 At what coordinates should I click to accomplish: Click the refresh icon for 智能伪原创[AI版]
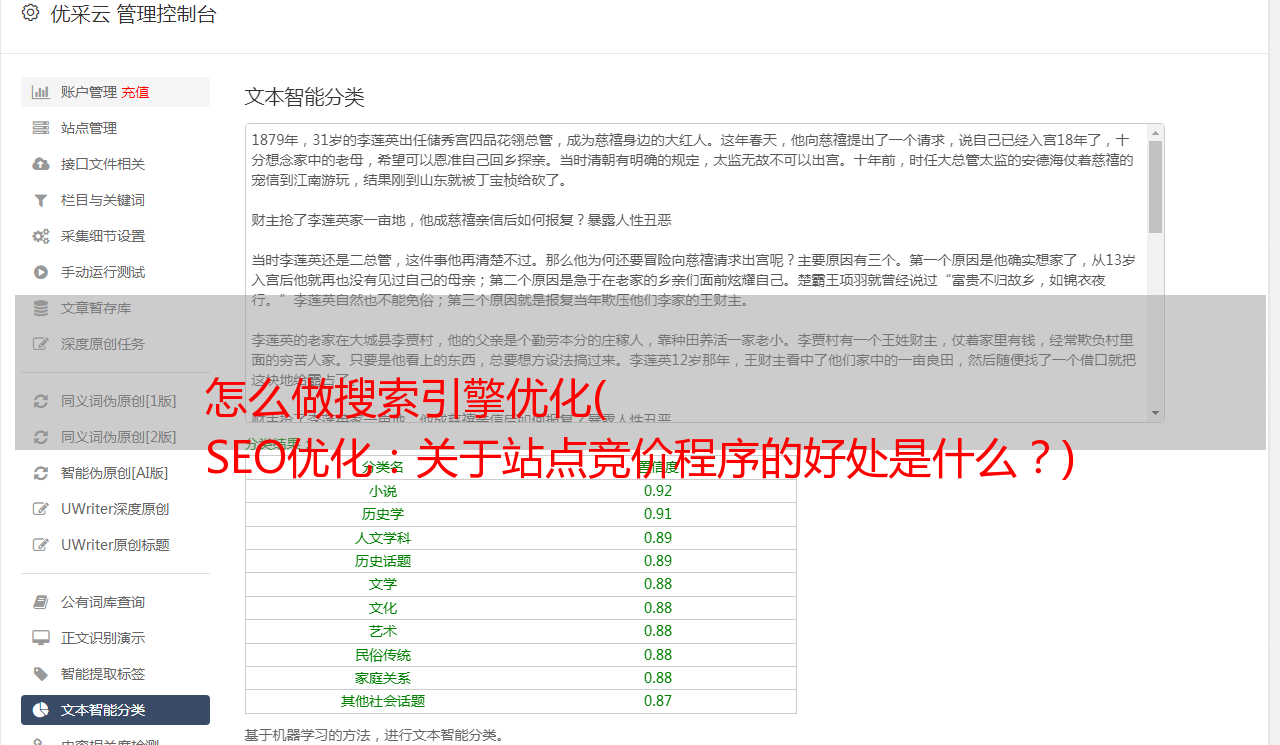(x=41, y=473)
